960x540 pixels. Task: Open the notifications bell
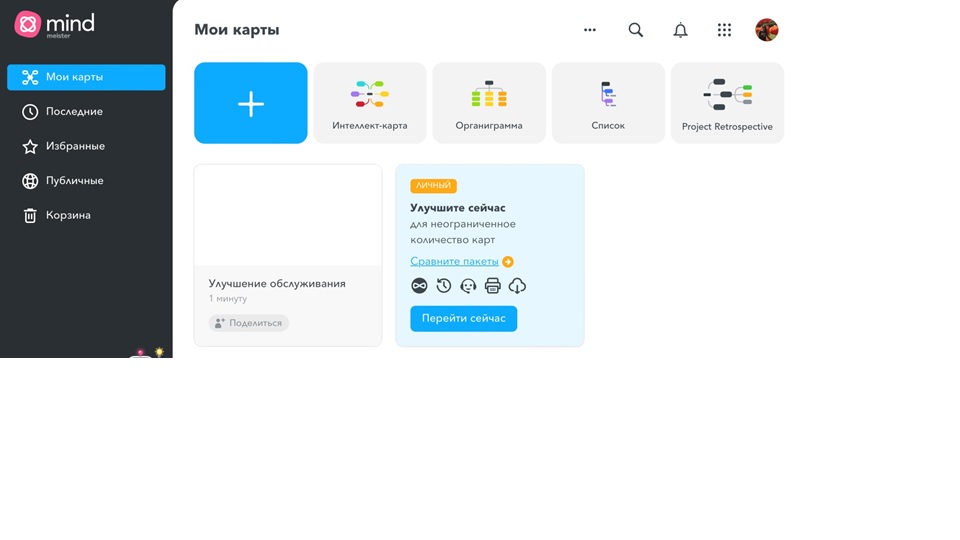pos(680,30)
